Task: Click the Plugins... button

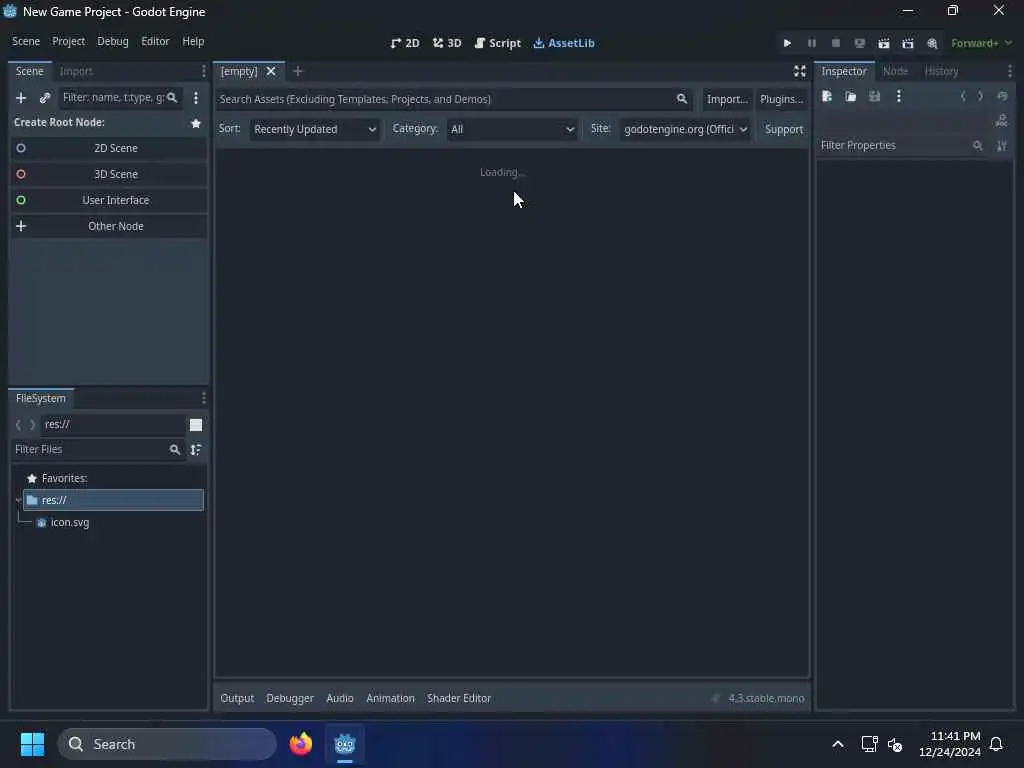Action: pos(782,99)
